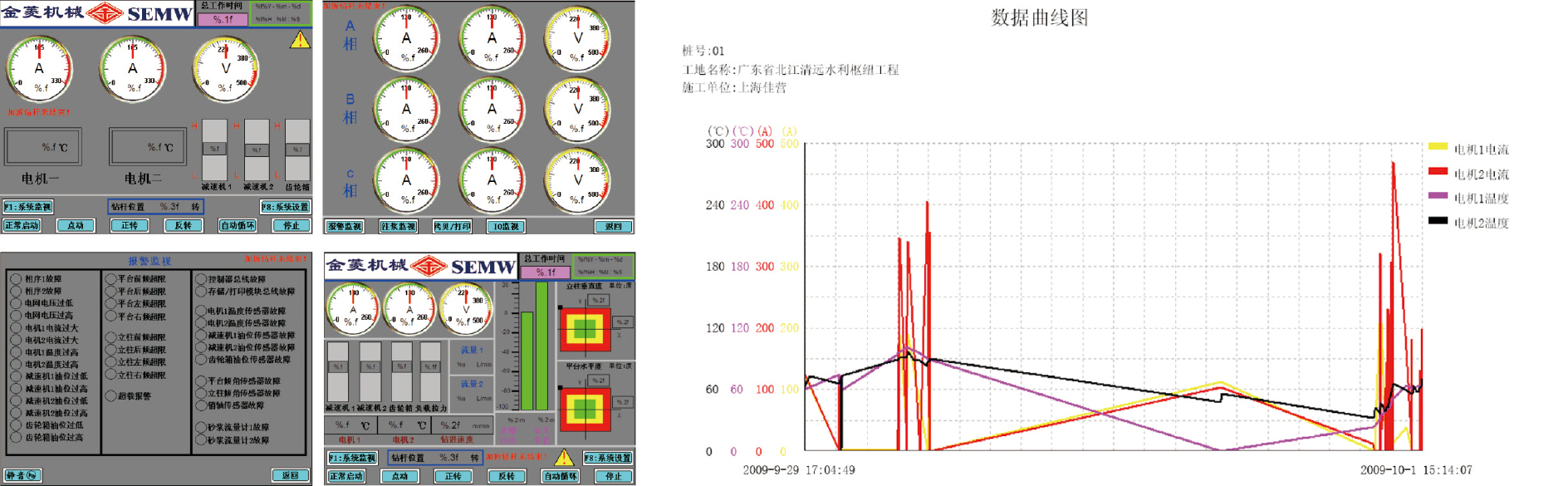Select the 相序1故障 alarm indicator
This screenshot has height=486, width=1568.
16,279
